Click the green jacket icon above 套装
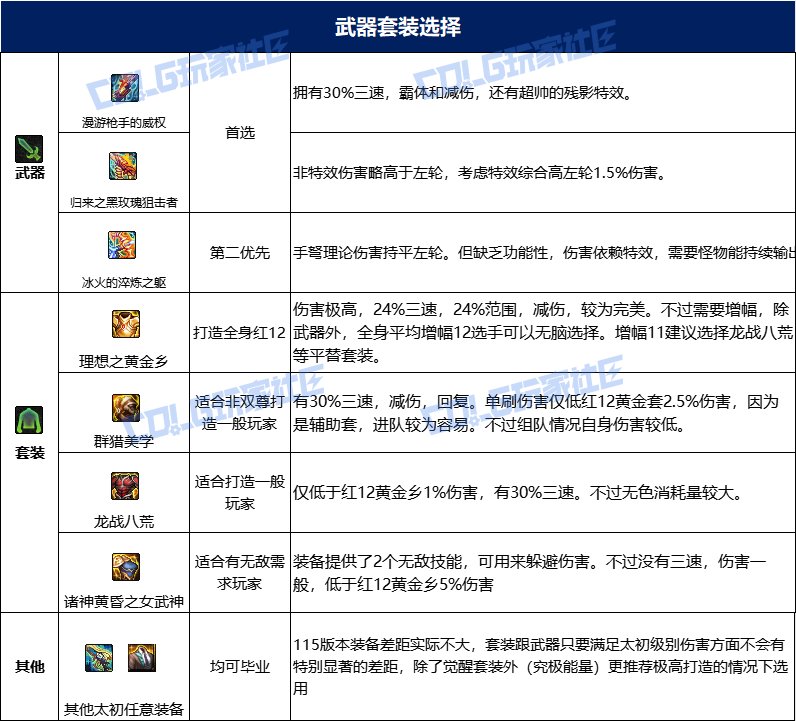The image size is (796, 721). tap(29, 419)
